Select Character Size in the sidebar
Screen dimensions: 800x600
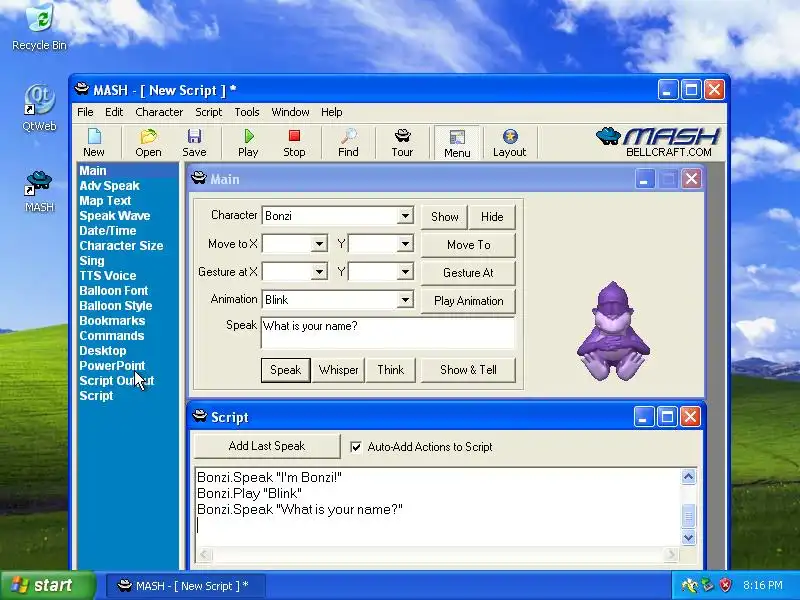[x=121, y=246]
